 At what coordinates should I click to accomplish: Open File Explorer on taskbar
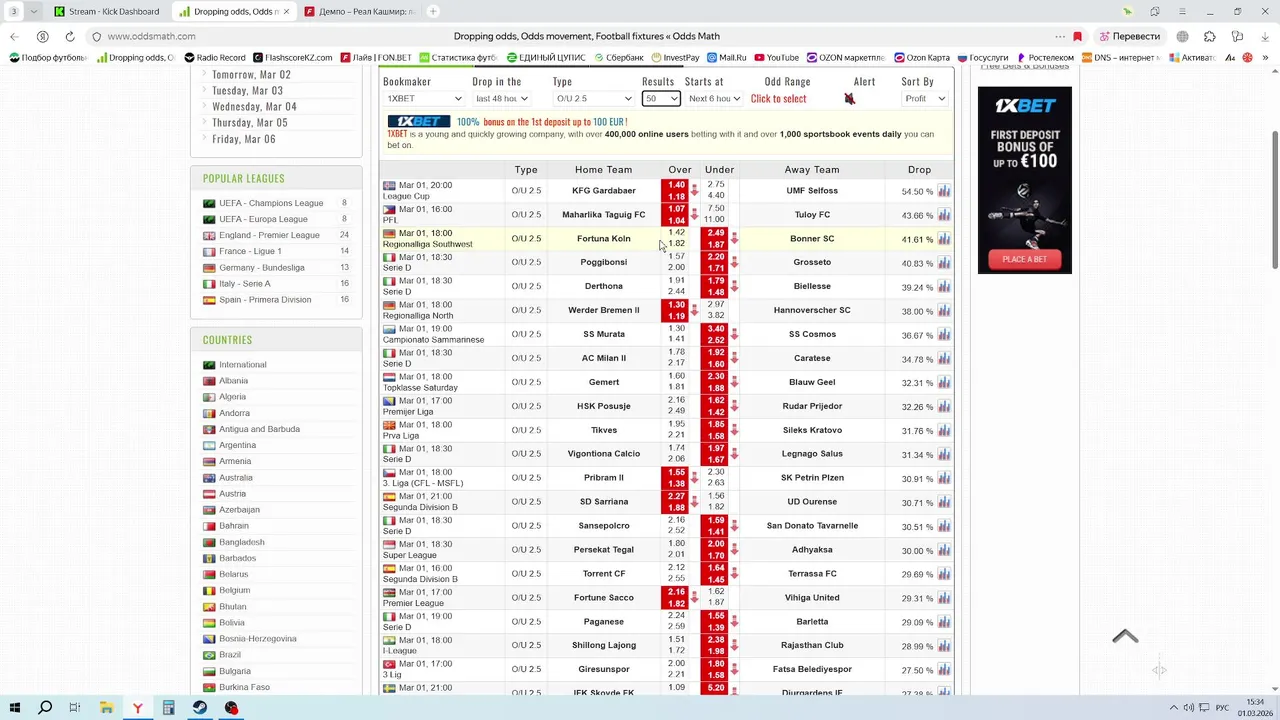[x=106, y=708]
